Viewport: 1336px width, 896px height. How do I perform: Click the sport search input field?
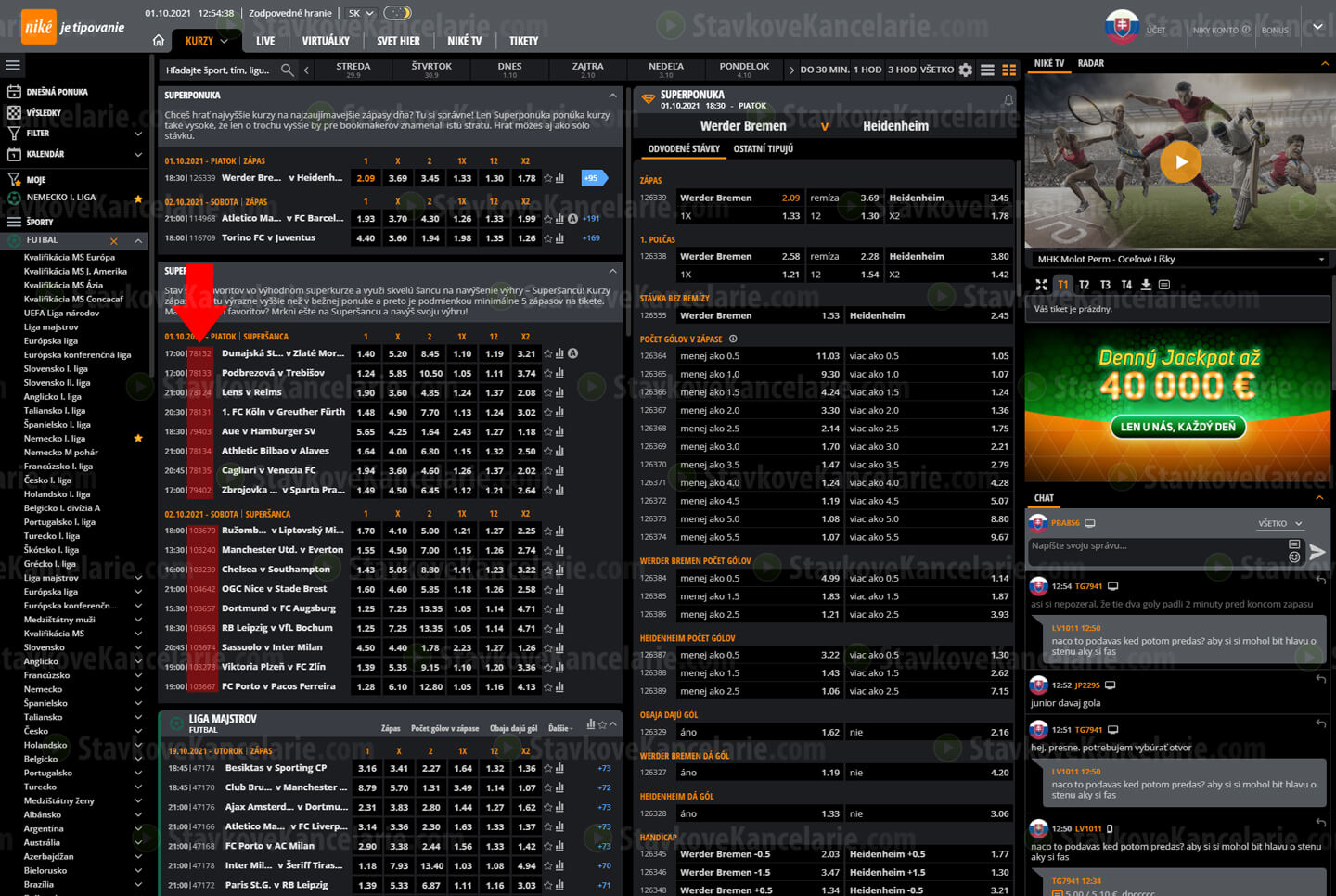coord(218,70)
